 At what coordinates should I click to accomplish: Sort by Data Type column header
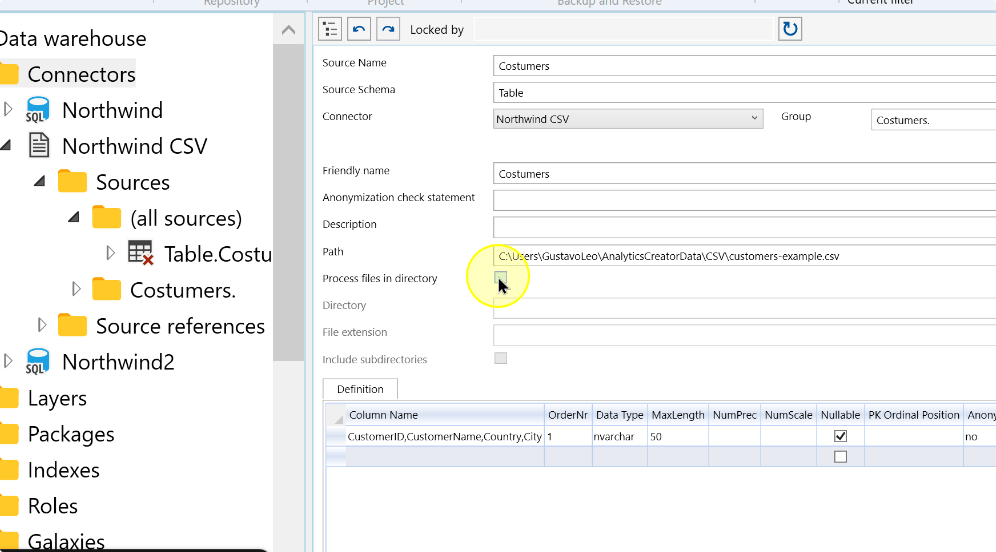[619, 415]
